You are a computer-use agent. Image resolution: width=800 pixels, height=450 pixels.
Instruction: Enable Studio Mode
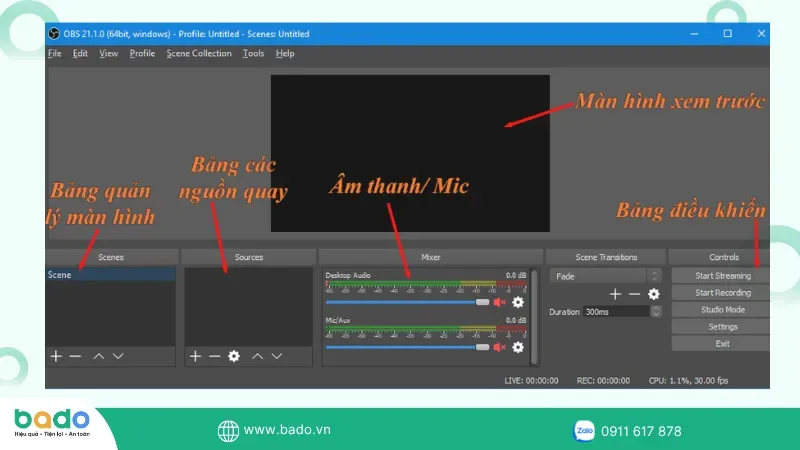click(x=720, y=310)
